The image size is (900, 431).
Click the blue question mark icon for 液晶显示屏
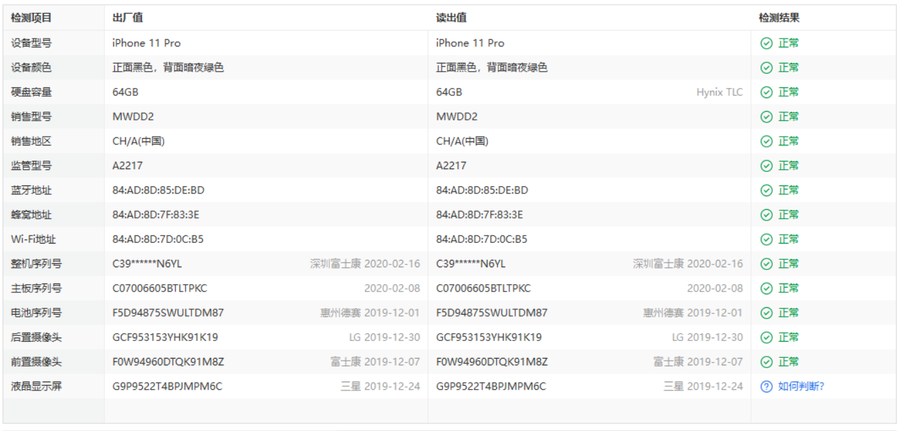(x=766, y=387)
